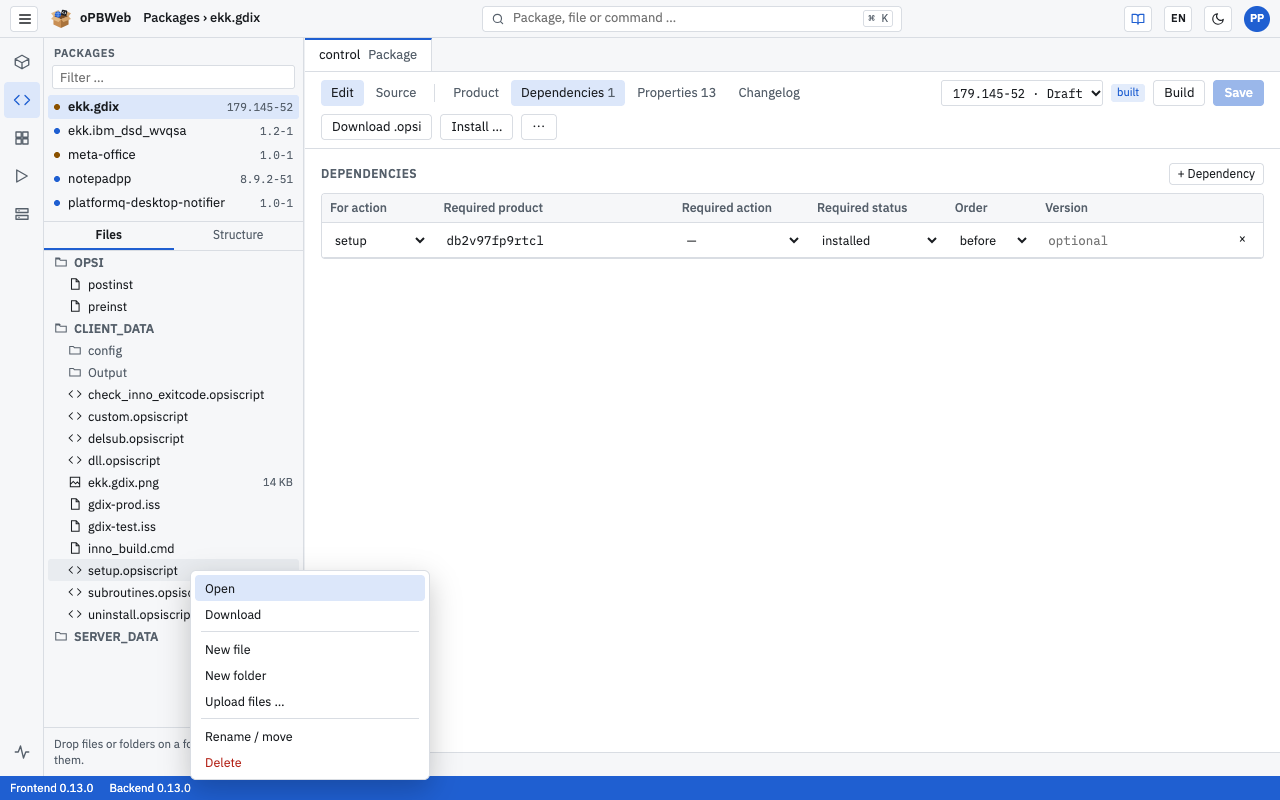Image resolution: width=1280 pixels, height=800 pixels.
Task: Click the EN language button
Action: click(x=1178, y=18)
